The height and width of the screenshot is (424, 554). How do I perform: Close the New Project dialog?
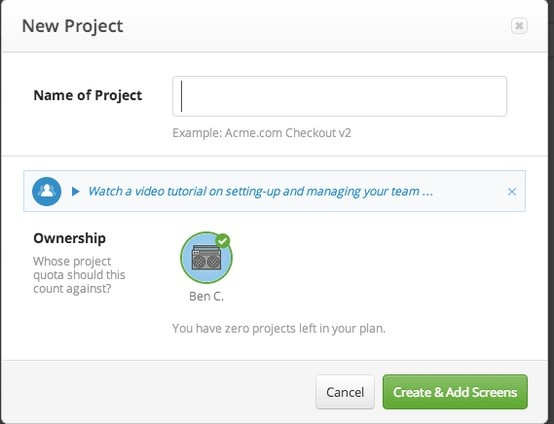point(519,26)
